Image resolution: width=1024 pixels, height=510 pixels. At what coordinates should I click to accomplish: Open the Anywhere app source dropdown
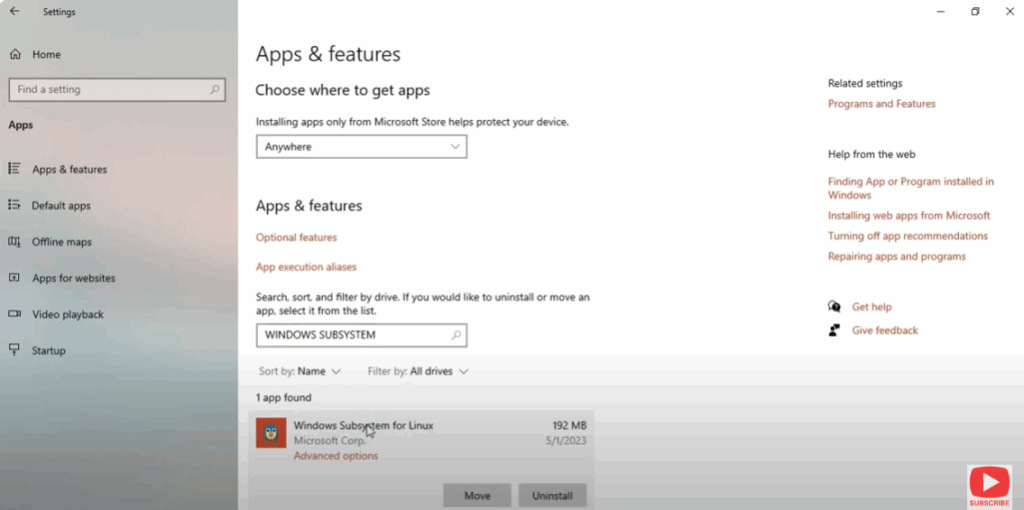click(361, 147)
